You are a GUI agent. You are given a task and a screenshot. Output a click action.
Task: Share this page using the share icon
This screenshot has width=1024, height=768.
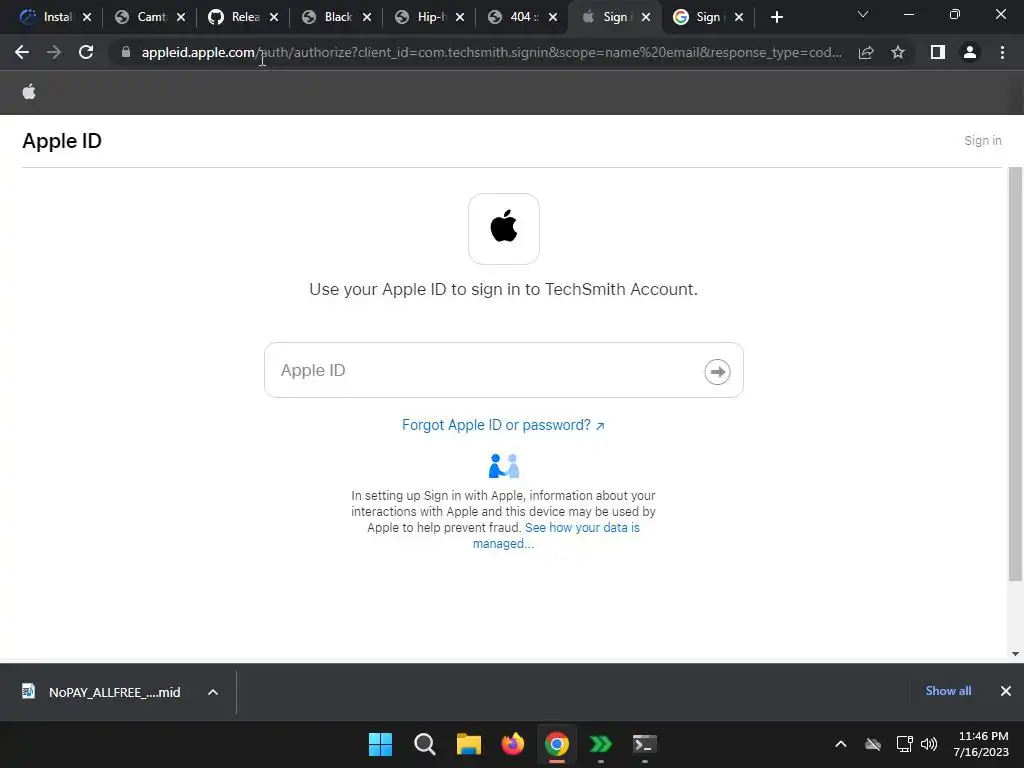click(866, 52)
